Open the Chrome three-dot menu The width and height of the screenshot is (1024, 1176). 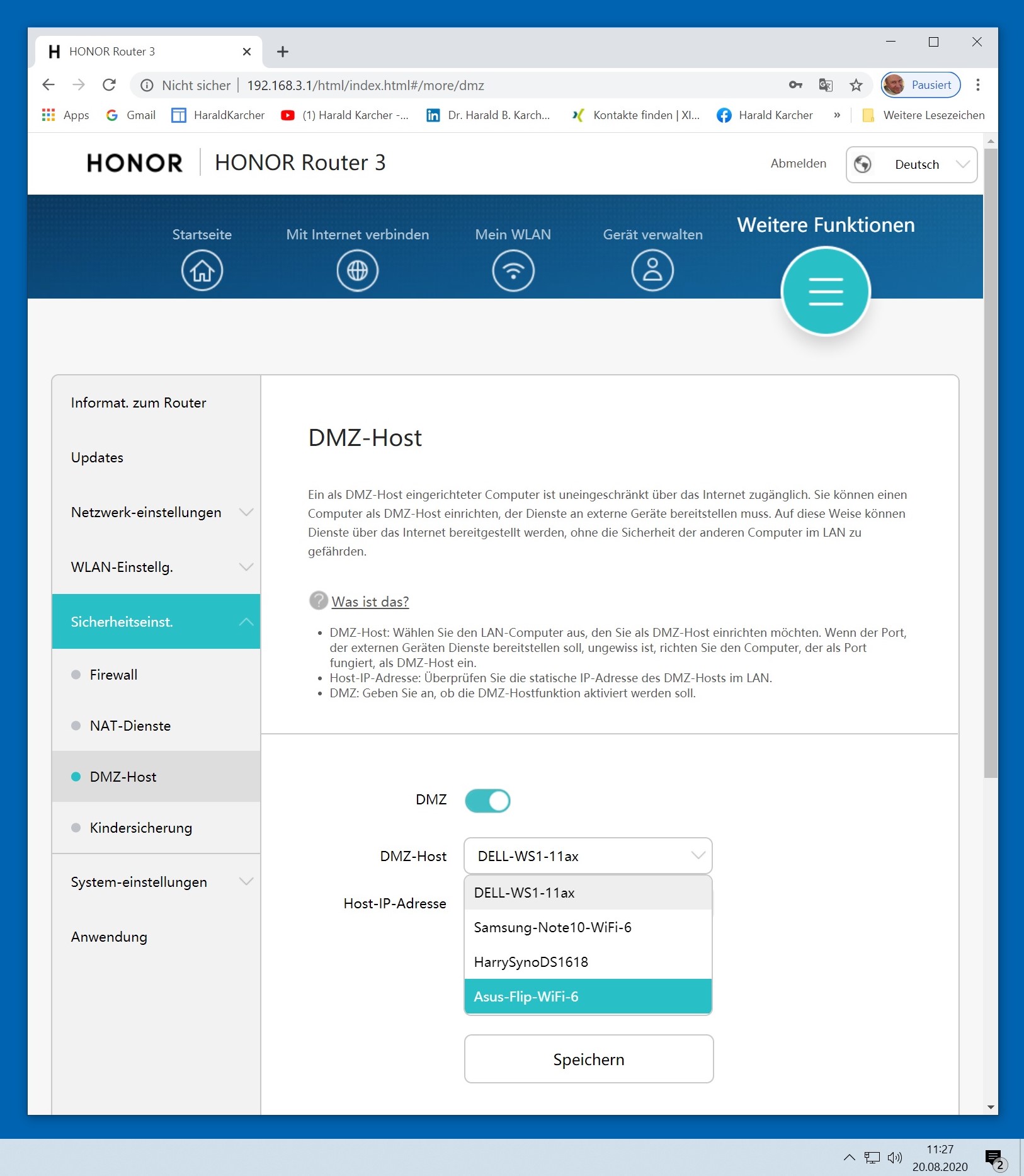[x=978, y=85]
